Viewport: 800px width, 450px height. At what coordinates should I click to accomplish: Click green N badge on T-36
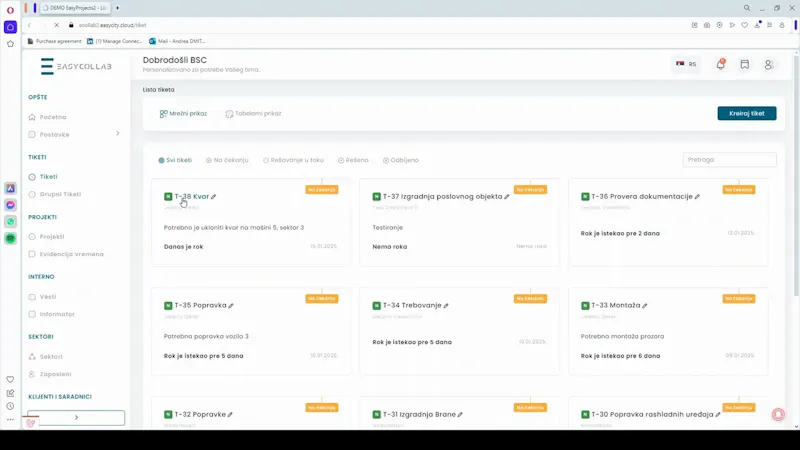[x=585, y=196]
